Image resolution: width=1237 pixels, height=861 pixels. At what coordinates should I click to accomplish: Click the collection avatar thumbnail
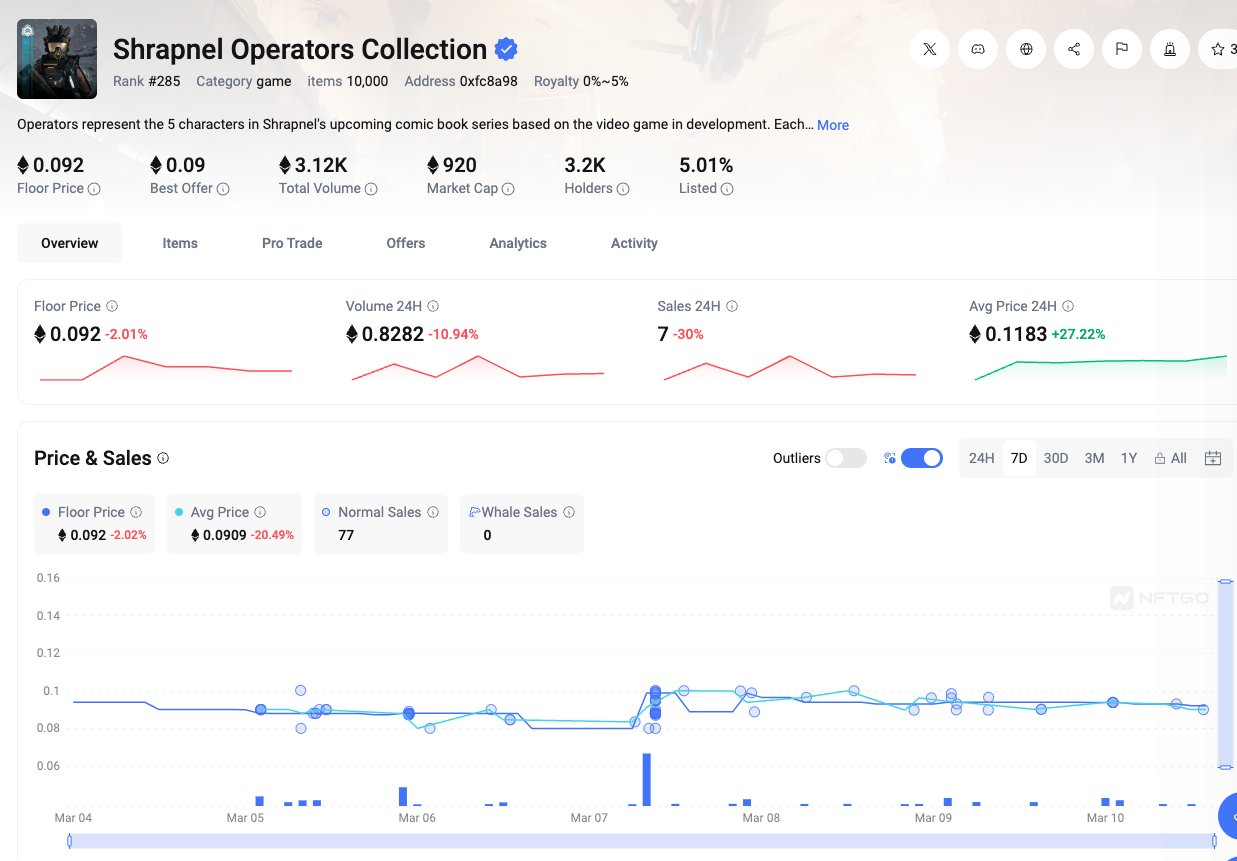pos(57,59)
